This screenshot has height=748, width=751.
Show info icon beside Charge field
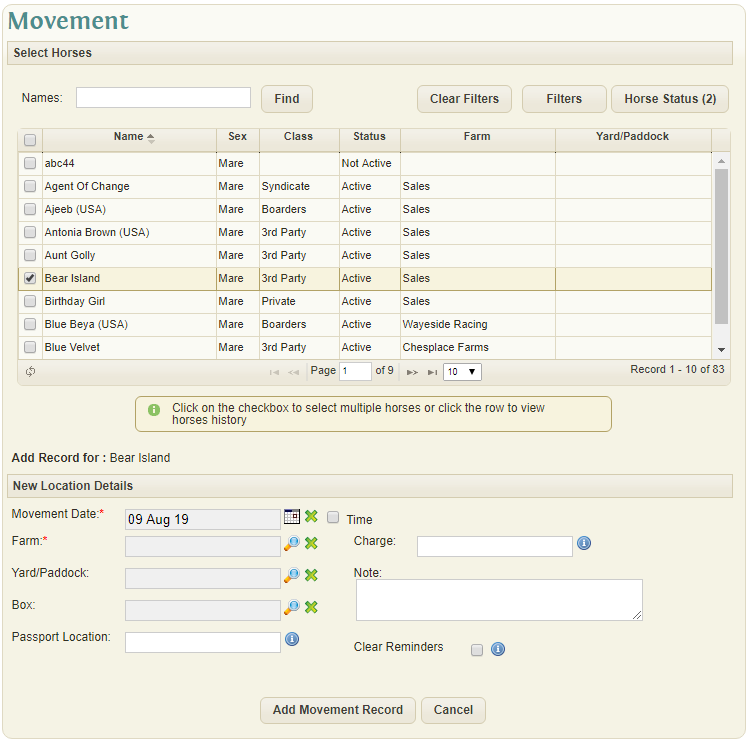pyautogui.click(x=584, y=543)
